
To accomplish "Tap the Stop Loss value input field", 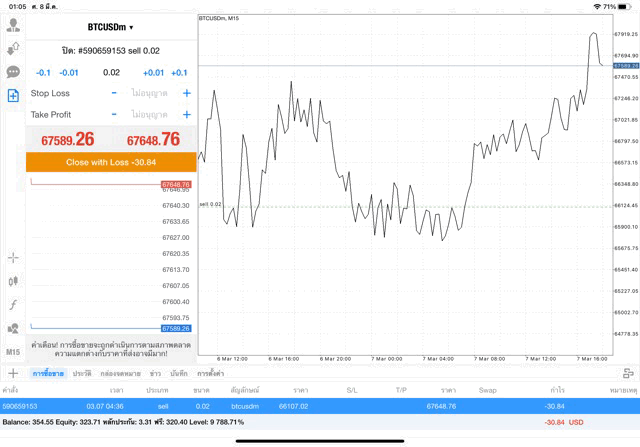I will [149, 93].
